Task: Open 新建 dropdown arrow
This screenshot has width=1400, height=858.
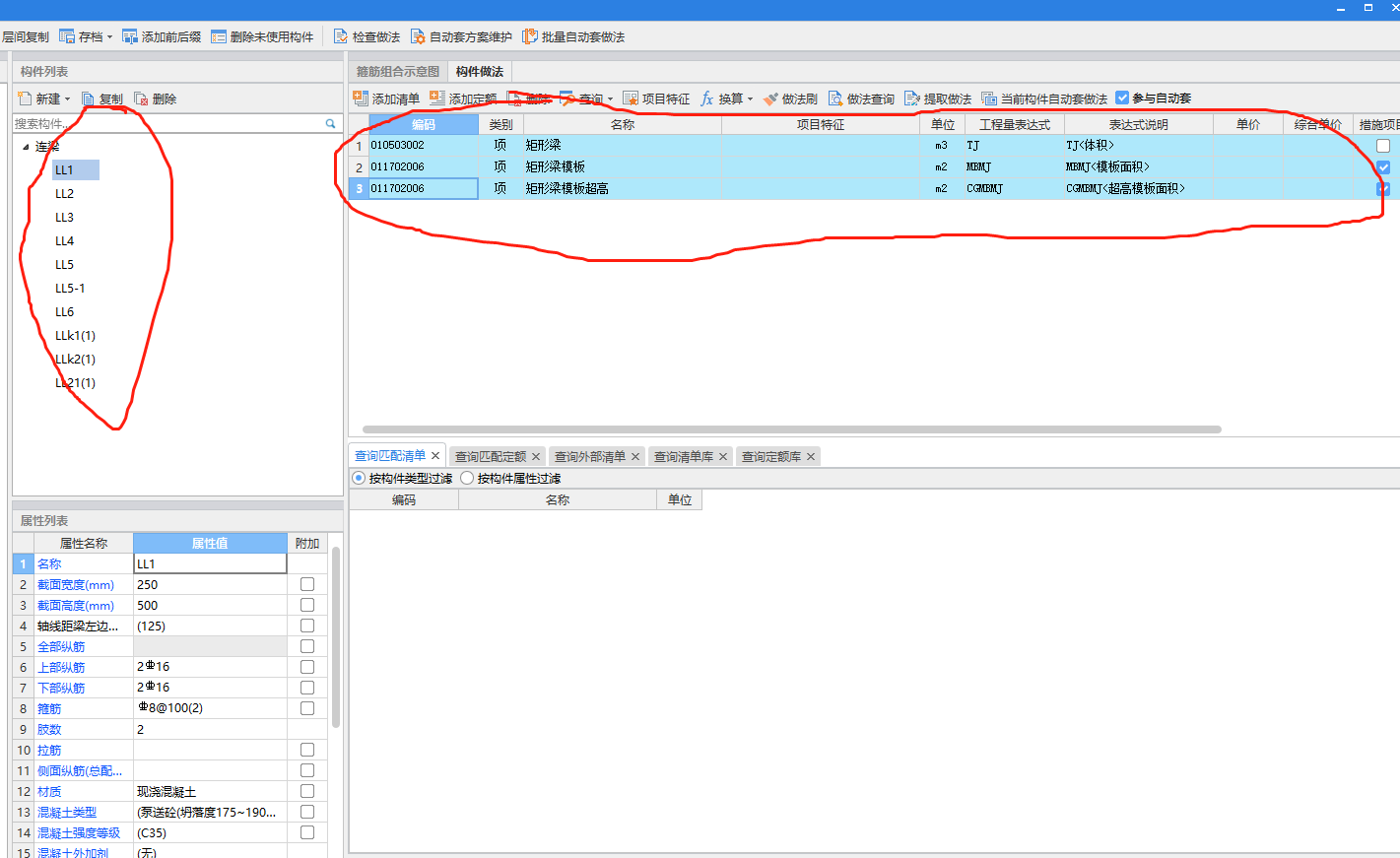Action: point(67,99)
